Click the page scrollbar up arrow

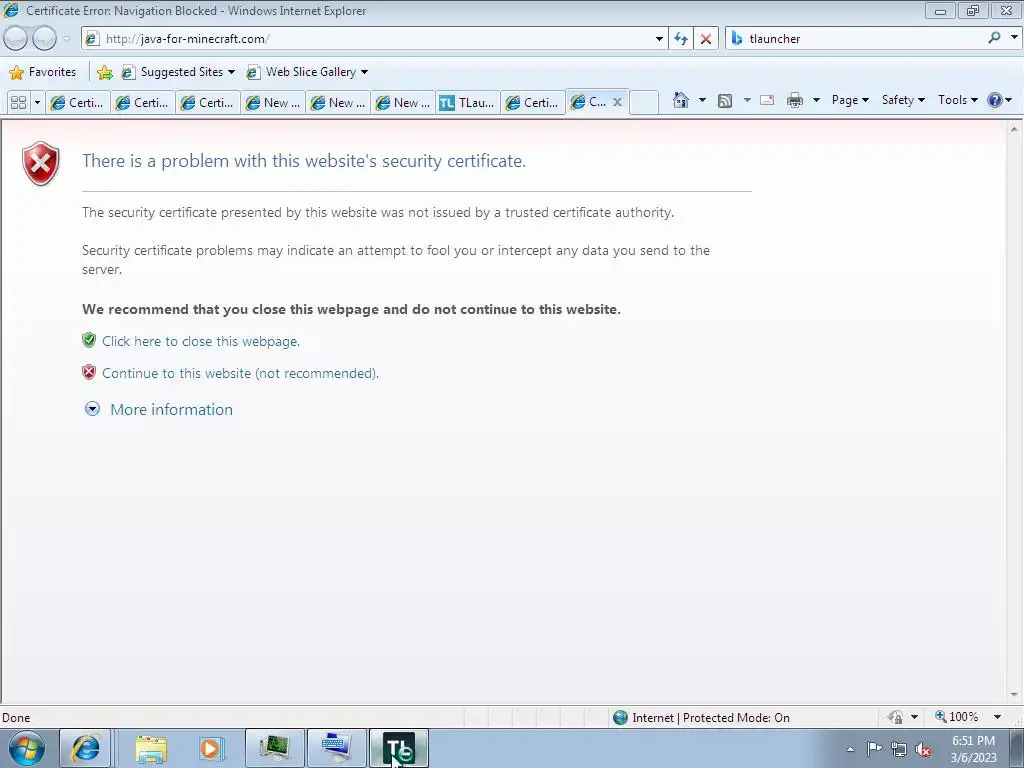pos(1014,129)
